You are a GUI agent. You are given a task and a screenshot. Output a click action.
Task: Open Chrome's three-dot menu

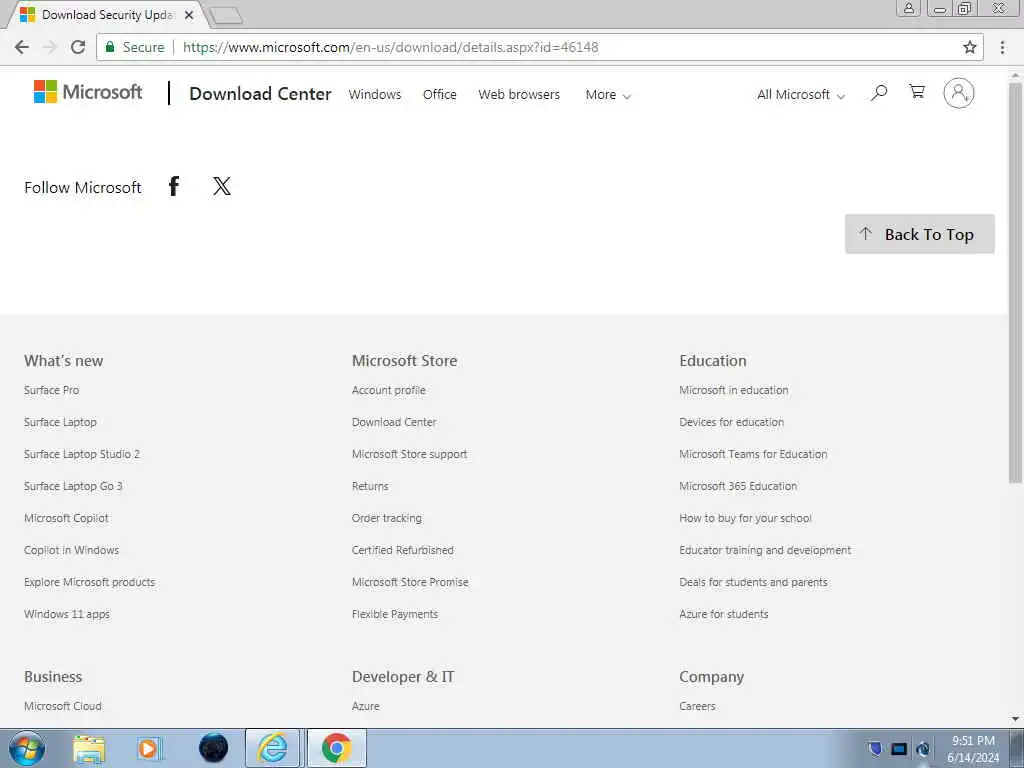coord(1002,47)
